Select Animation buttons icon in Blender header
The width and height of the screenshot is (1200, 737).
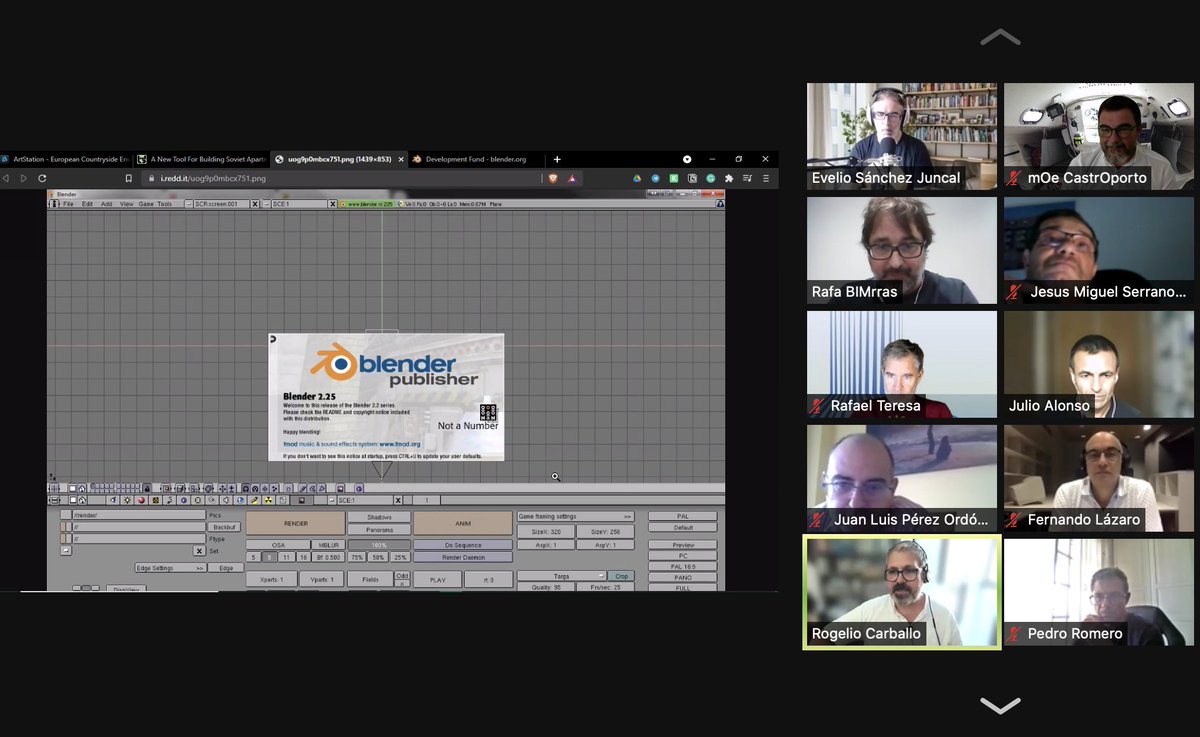coord(170,500)
